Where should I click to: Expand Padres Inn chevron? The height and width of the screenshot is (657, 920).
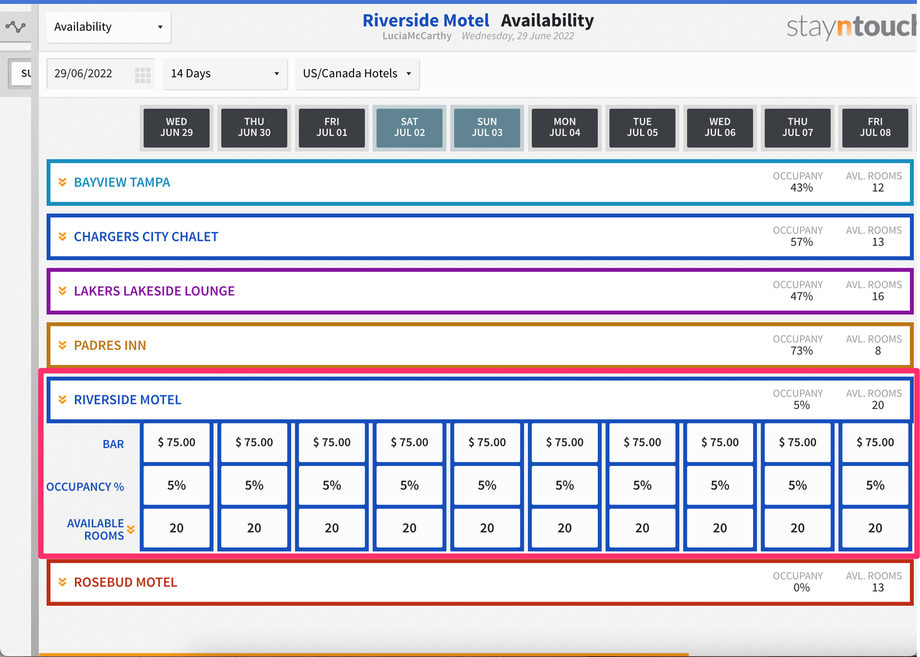click(x=62, y=346)
